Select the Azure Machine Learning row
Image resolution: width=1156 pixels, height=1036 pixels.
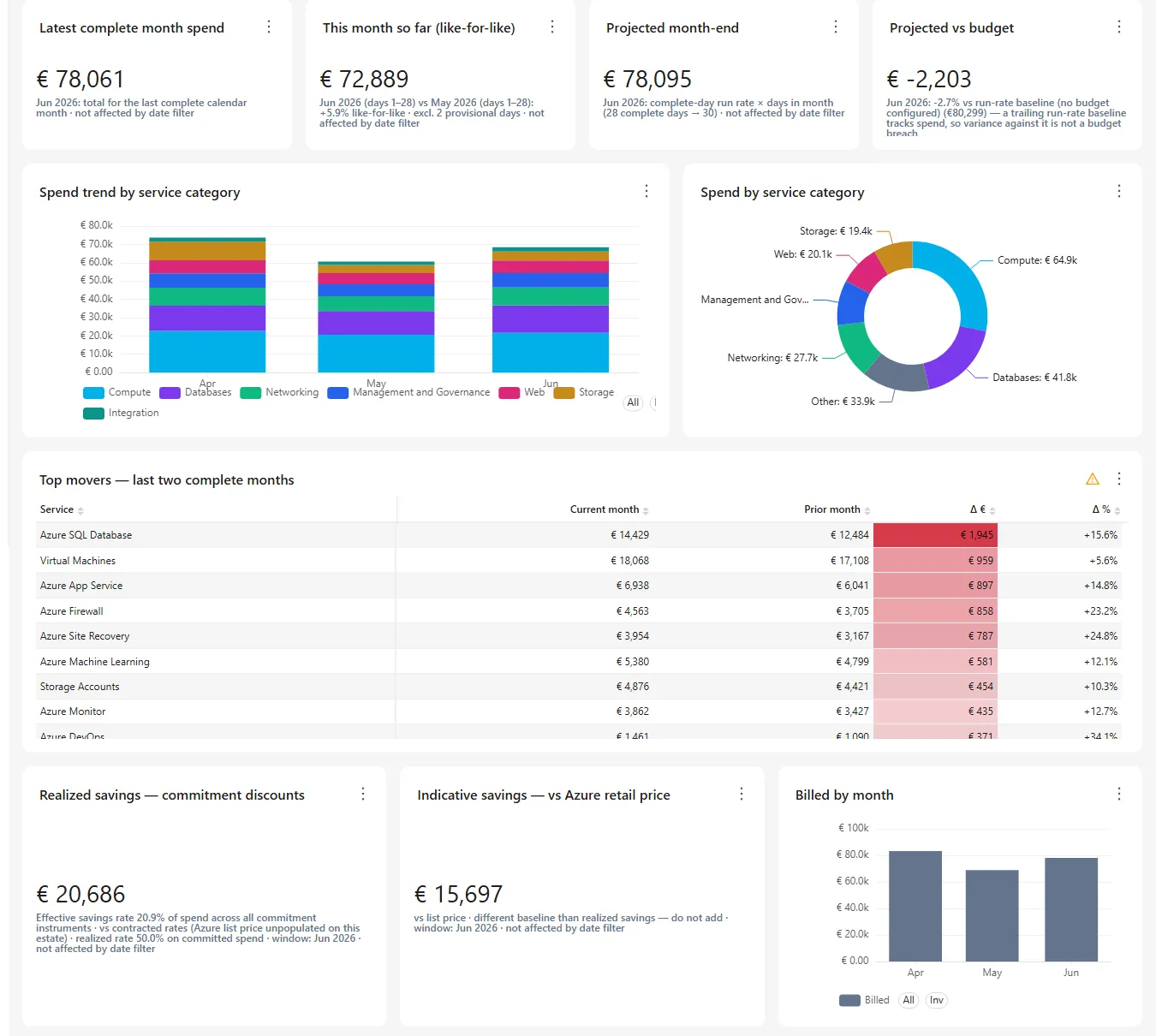click(x=579, y=662)
